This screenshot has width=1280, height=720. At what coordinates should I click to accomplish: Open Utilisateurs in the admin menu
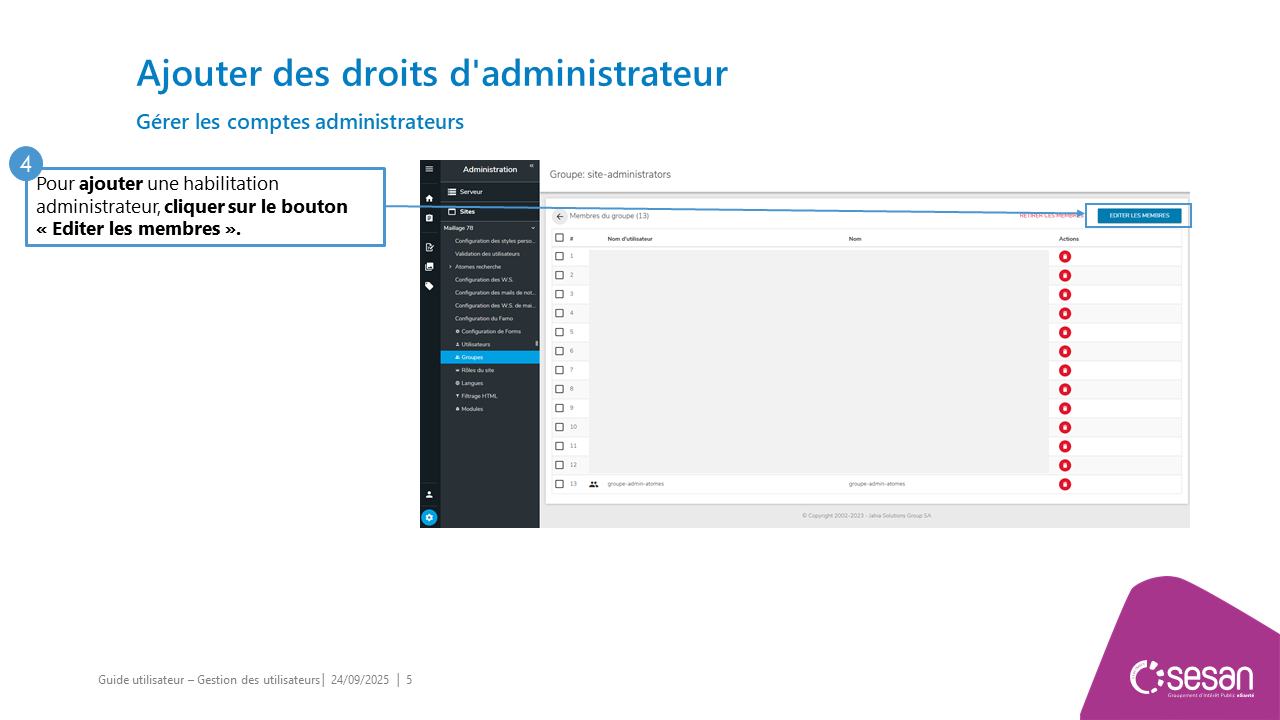pyautogui.click(x=476, y=344)
